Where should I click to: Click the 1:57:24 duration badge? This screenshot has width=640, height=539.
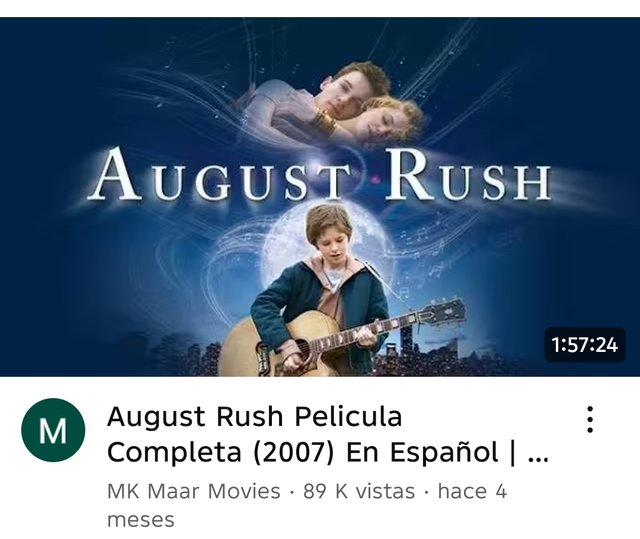point(584,345)
